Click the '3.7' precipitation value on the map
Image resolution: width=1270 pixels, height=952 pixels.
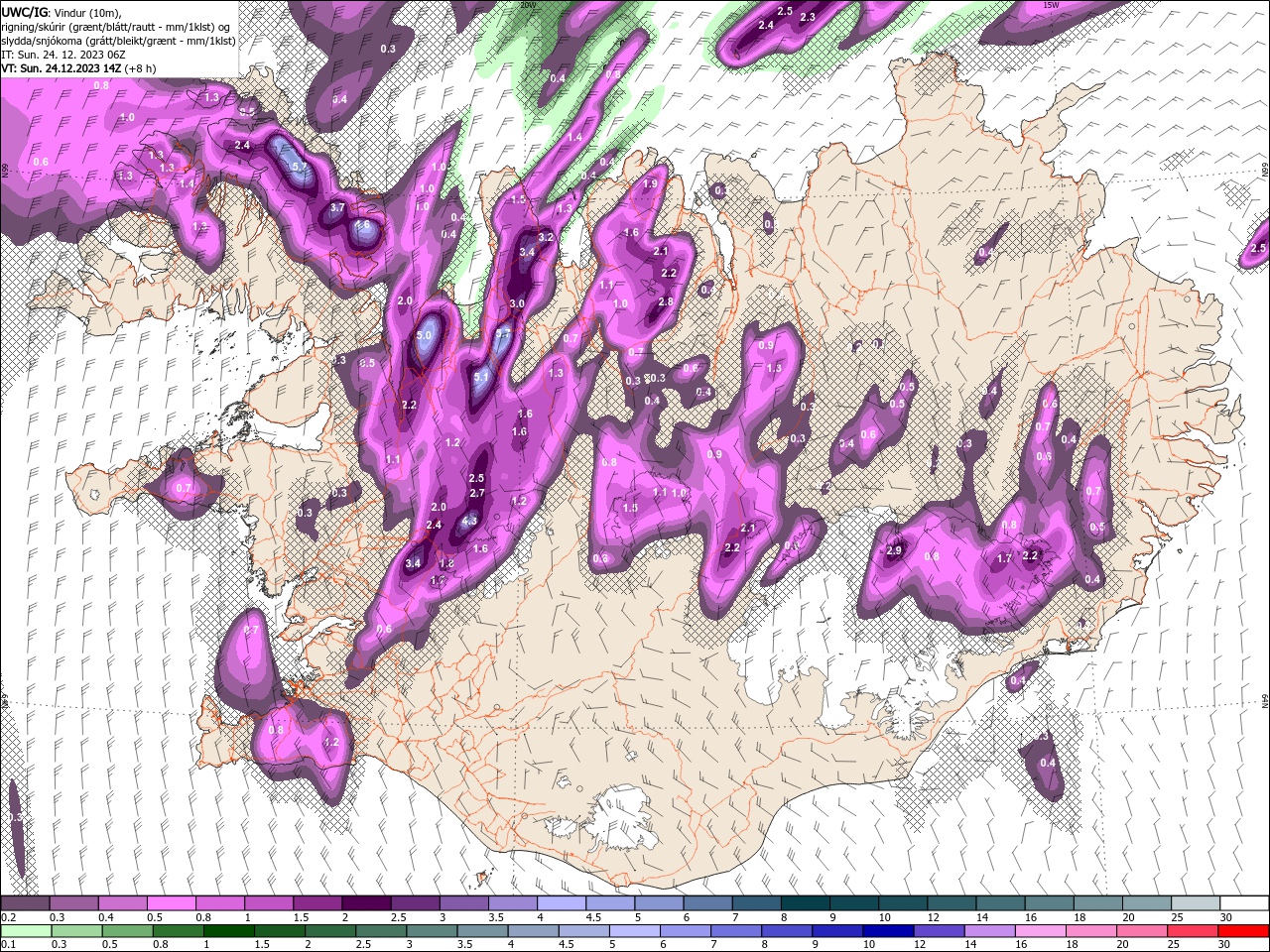click(x=337, y=207)
